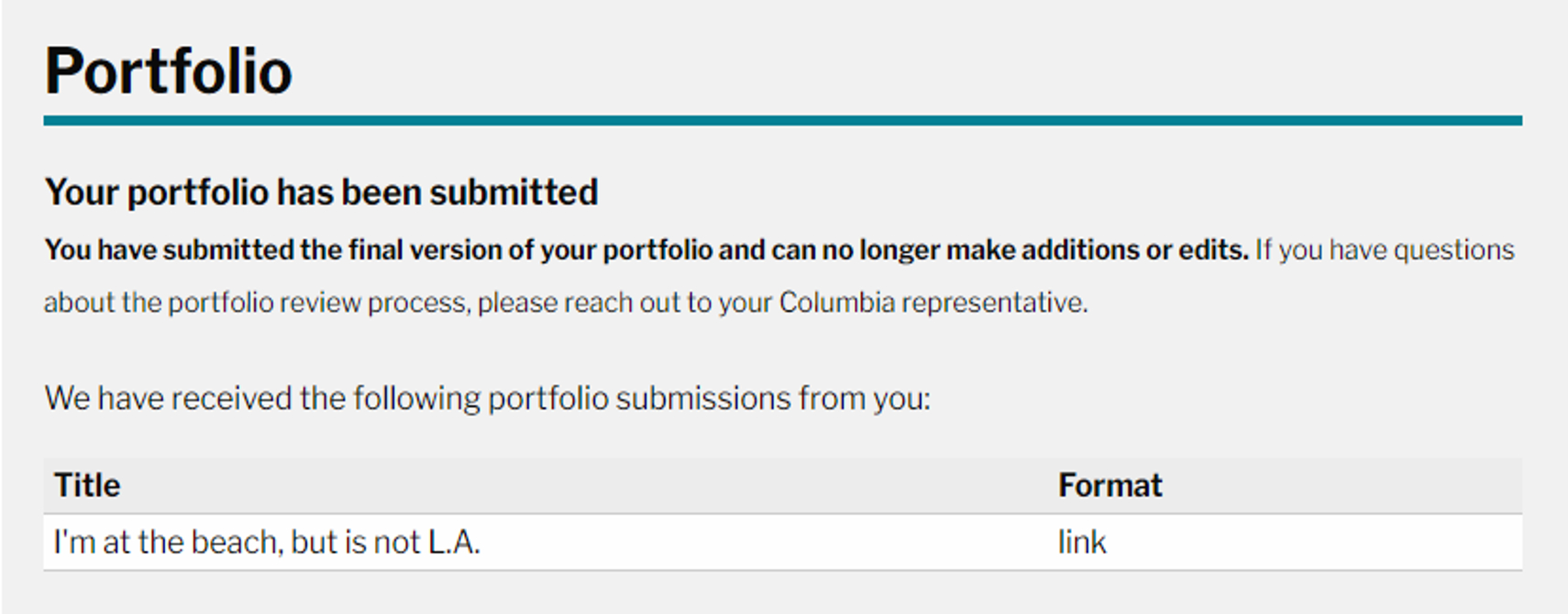The width and height of the screenshot is (1568, 614).
Task: Click the Format column header
Action: tap(1110, 485)
